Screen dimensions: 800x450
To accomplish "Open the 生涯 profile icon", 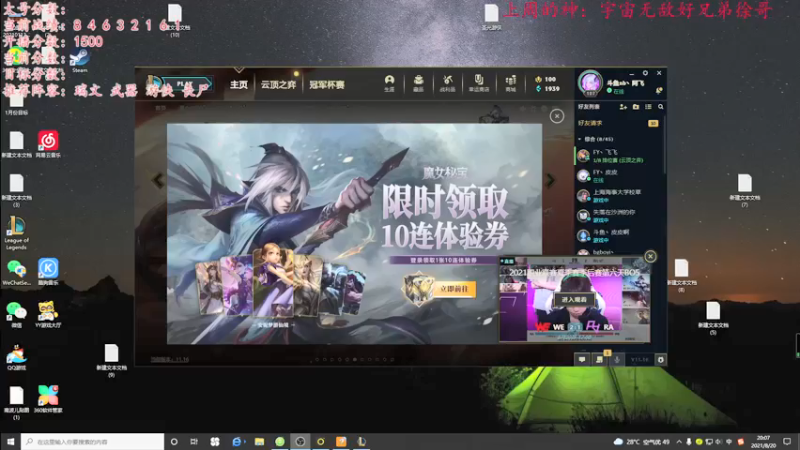I will [389, 83].
